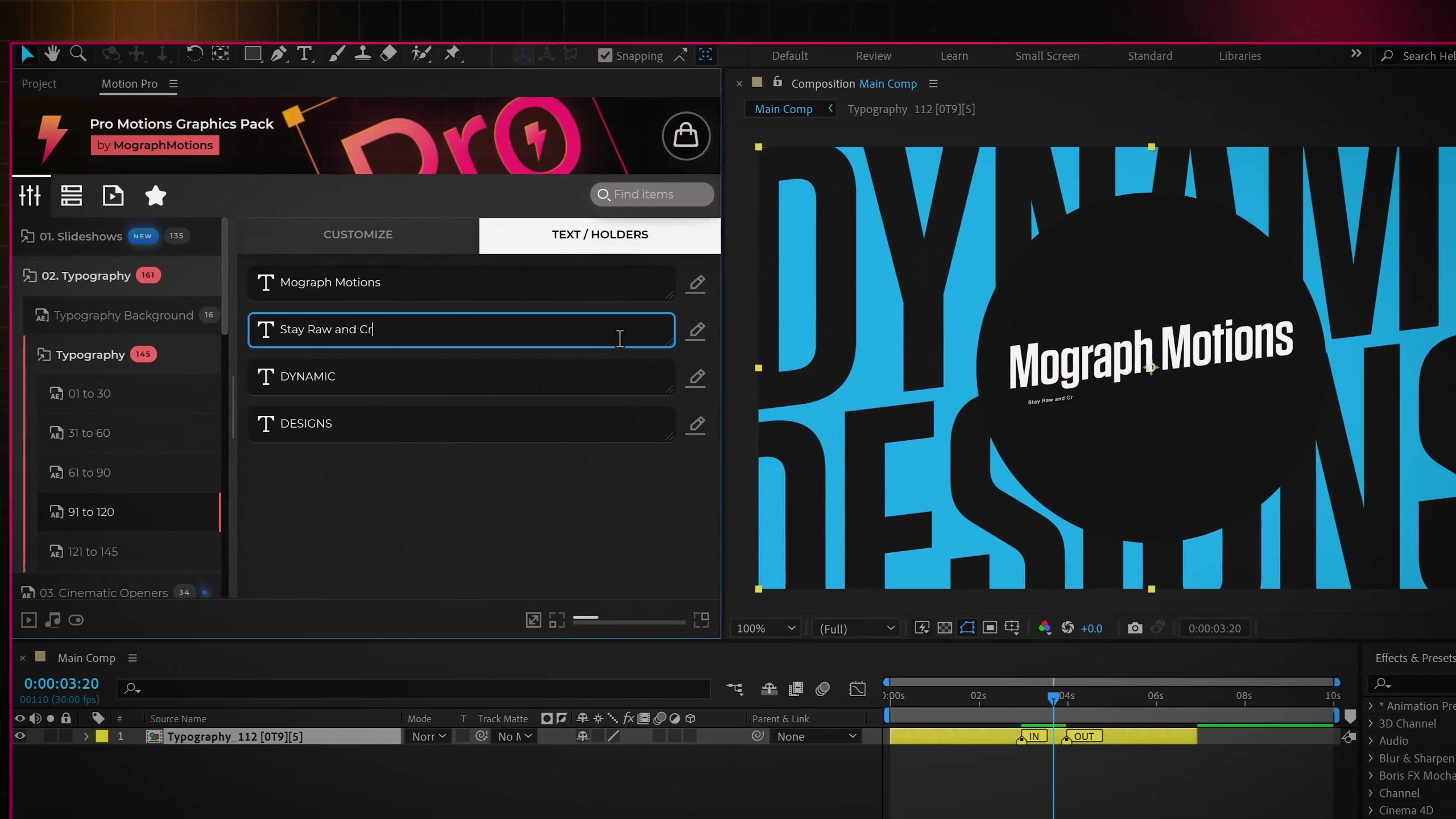Open Typography Background folder
Screen dimensions: 1456x819
123,315
